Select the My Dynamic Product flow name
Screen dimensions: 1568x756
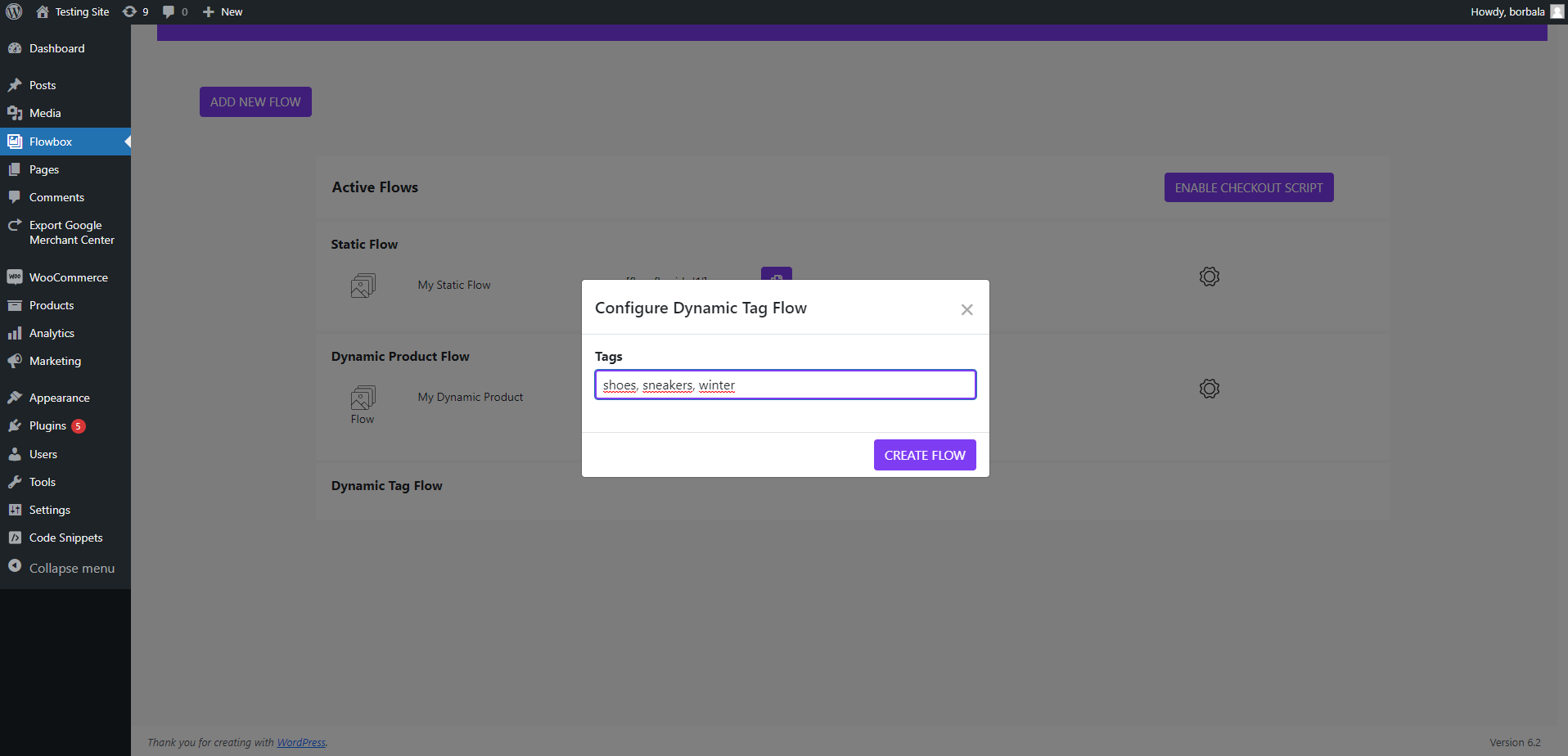[x=471, y=397]
